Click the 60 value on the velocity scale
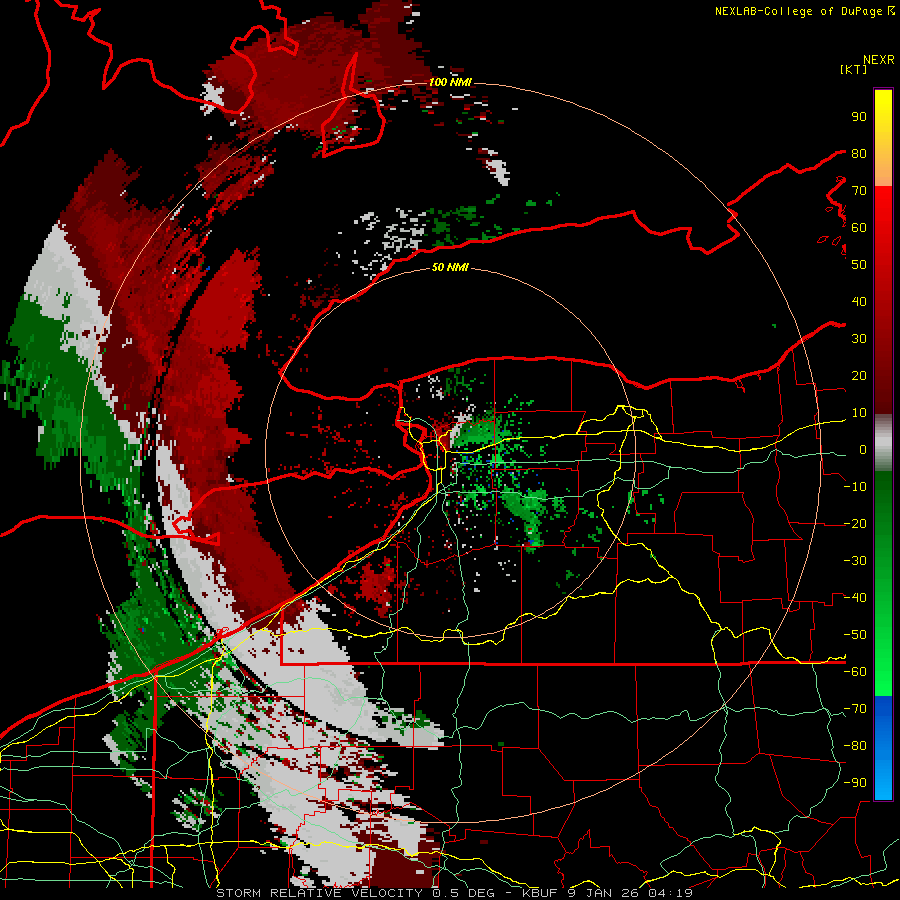The image size is (900, 900). click(x=859, y=227)
